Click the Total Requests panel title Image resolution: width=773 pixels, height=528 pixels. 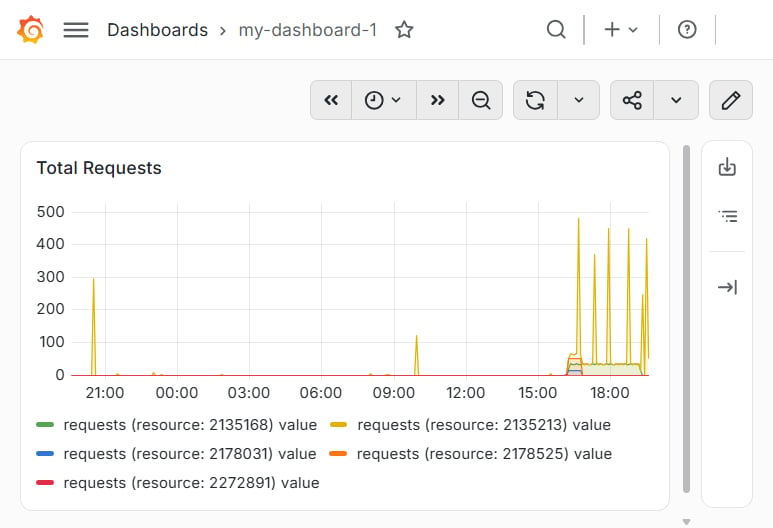(x=99, y=168)
